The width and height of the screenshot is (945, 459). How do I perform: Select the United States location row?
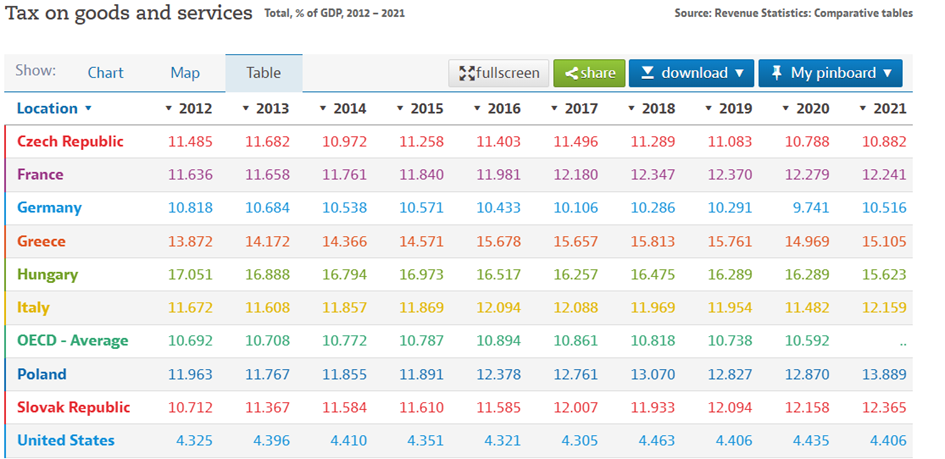[66, 440]
